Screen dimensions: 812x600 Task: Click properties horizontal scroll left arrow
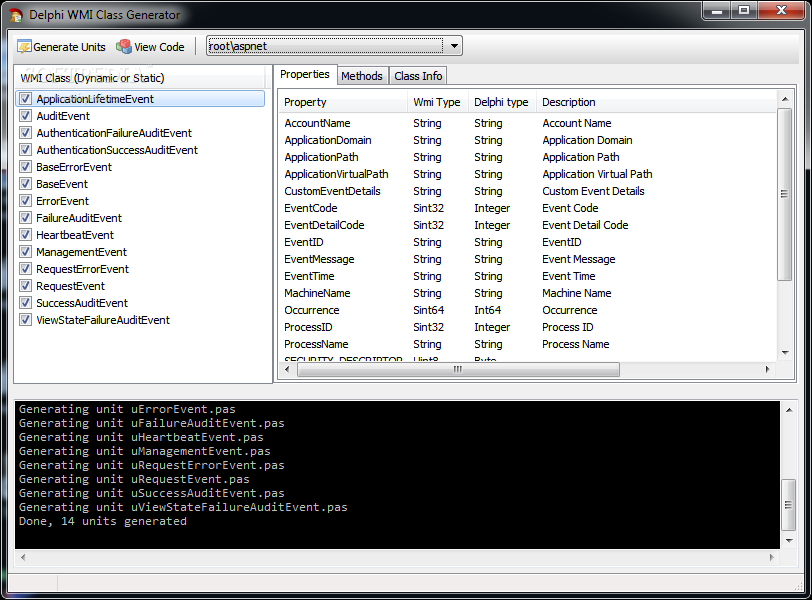287,369
